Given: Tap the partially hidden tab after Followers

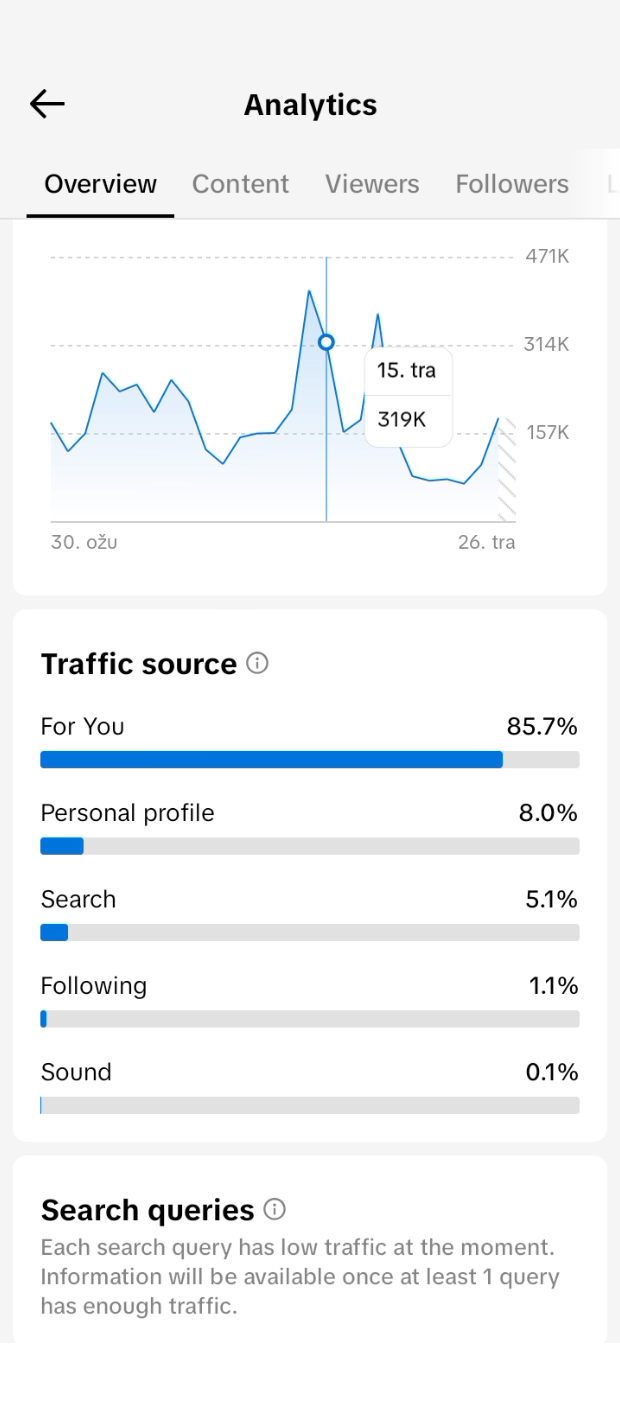Looking at the screenshot, I should (612, 184).
